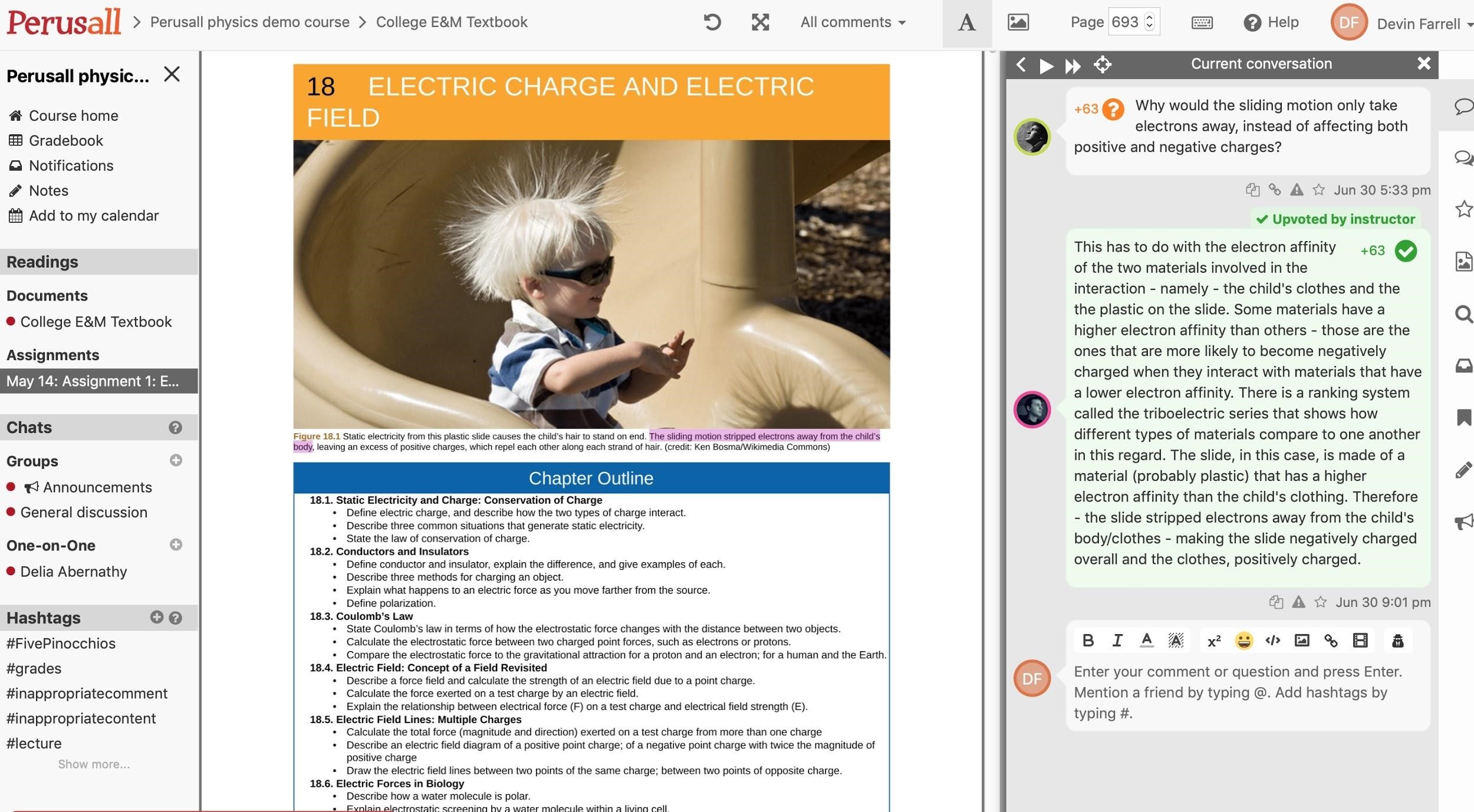The width and height of the screenshot is (1474, 812).
Task: Open chat with Delia Abernathy
Action: click(74, 572)
